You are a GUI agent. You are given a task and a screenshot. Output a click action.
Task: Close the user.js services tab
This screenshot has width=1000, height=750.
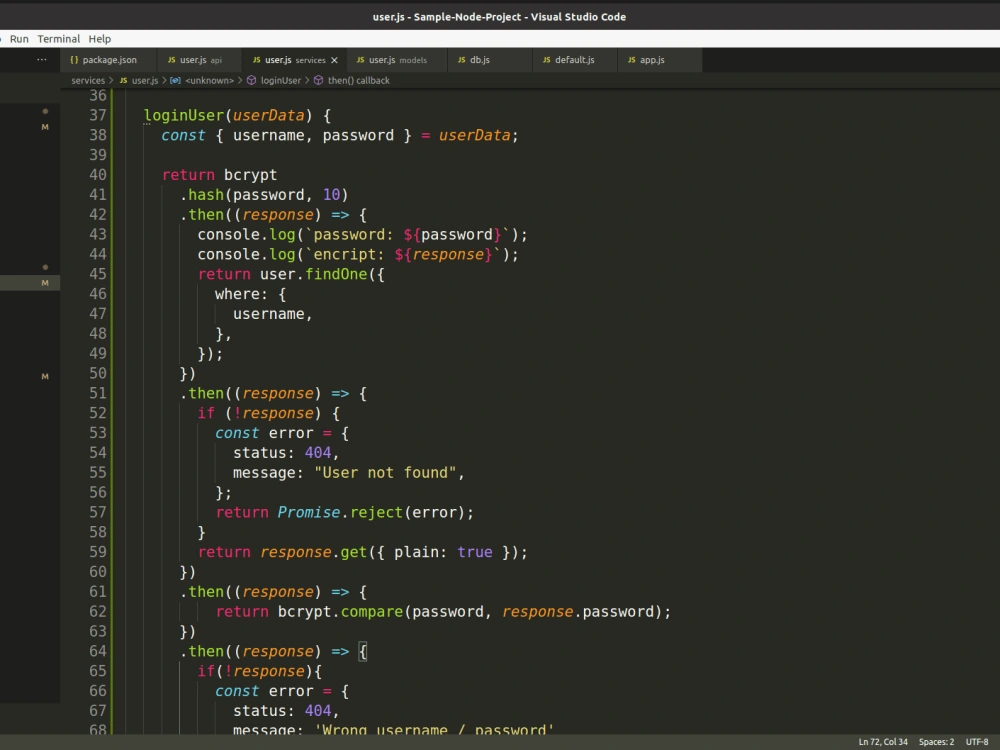(334, 60)
